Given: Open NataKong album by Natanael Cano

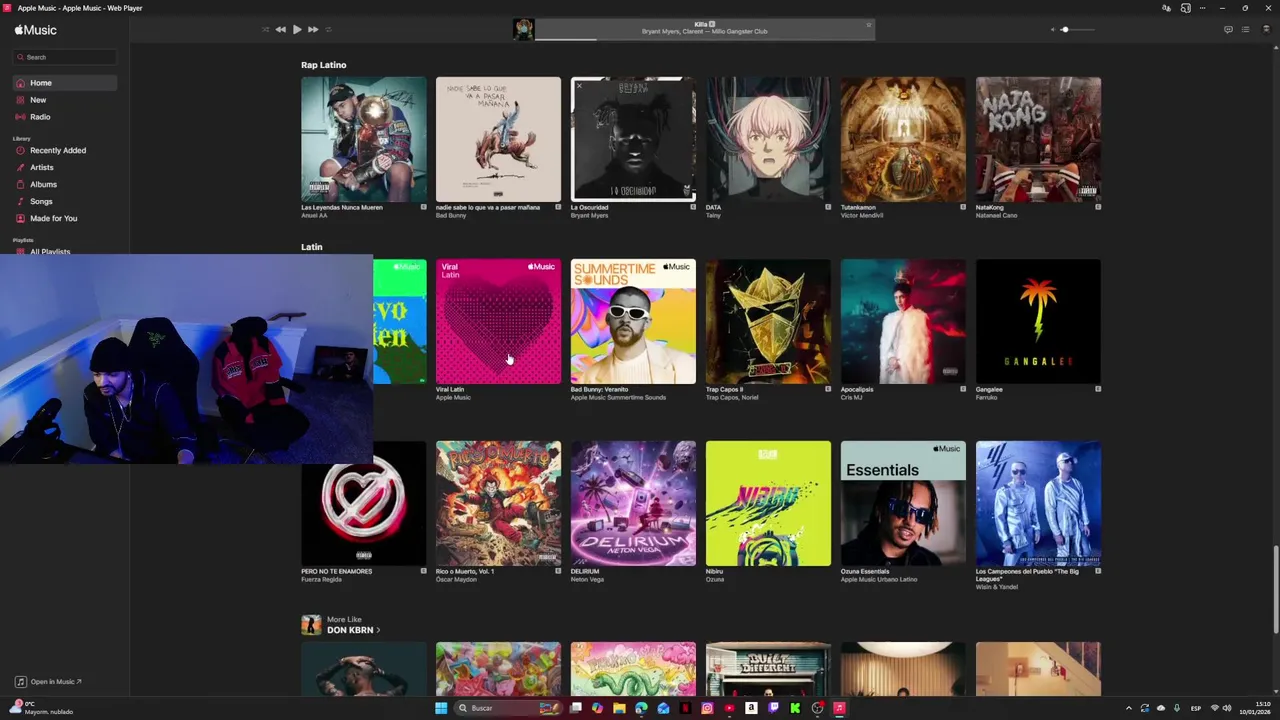Looking at the screenshot, I should point(1038,139).
